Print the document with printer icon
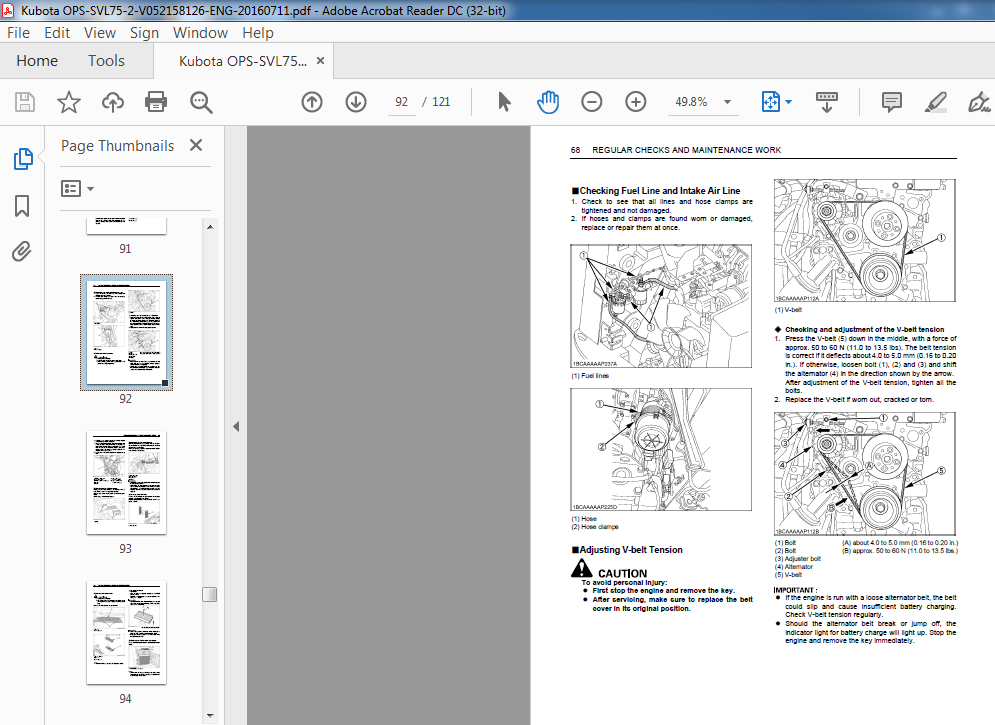The width and height of the screenshot is (995, 725). [x=156, y=102]
